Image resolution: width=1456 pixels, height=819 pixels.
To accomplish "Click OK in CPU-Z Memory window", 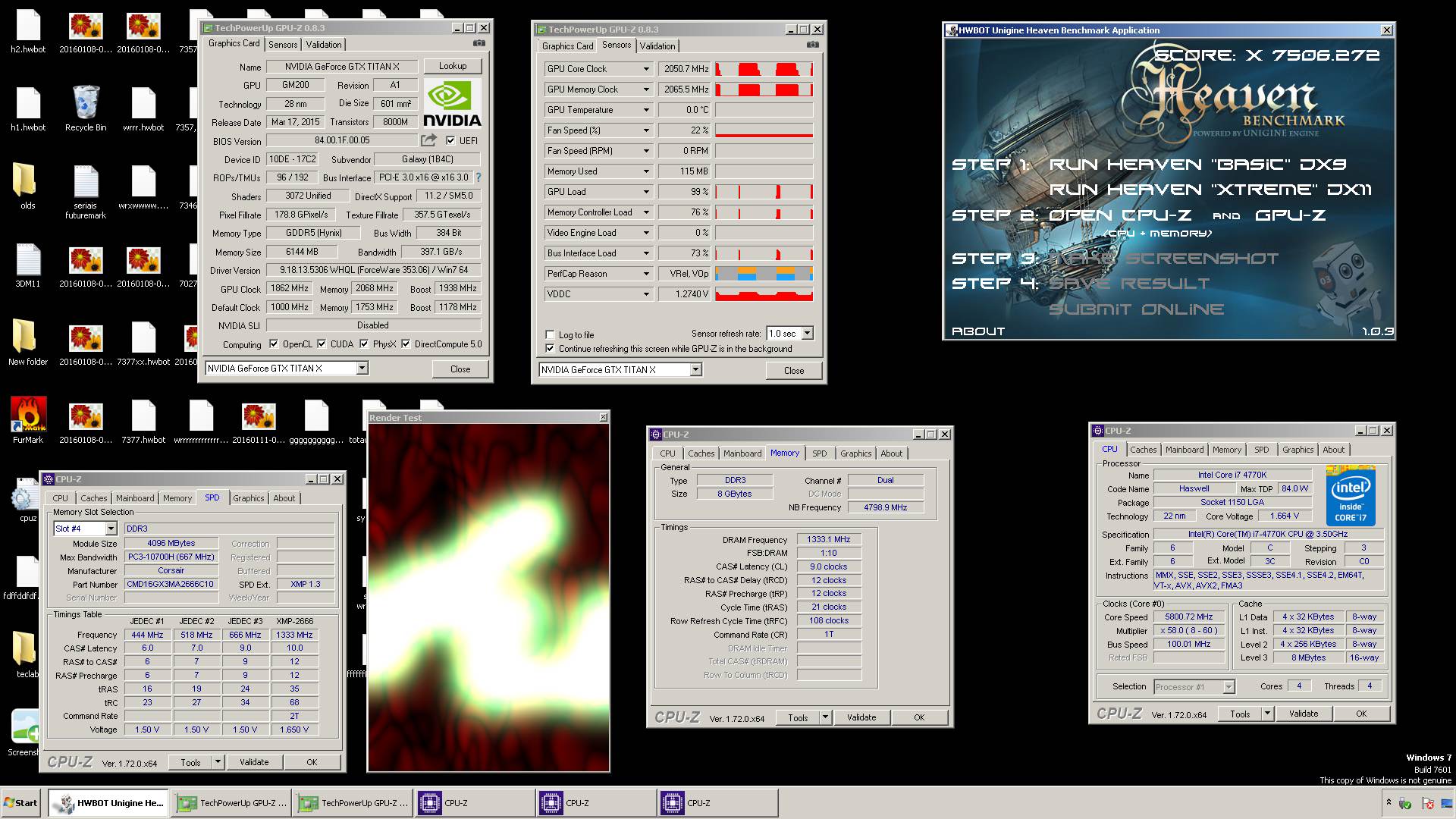I will (919, 717).
